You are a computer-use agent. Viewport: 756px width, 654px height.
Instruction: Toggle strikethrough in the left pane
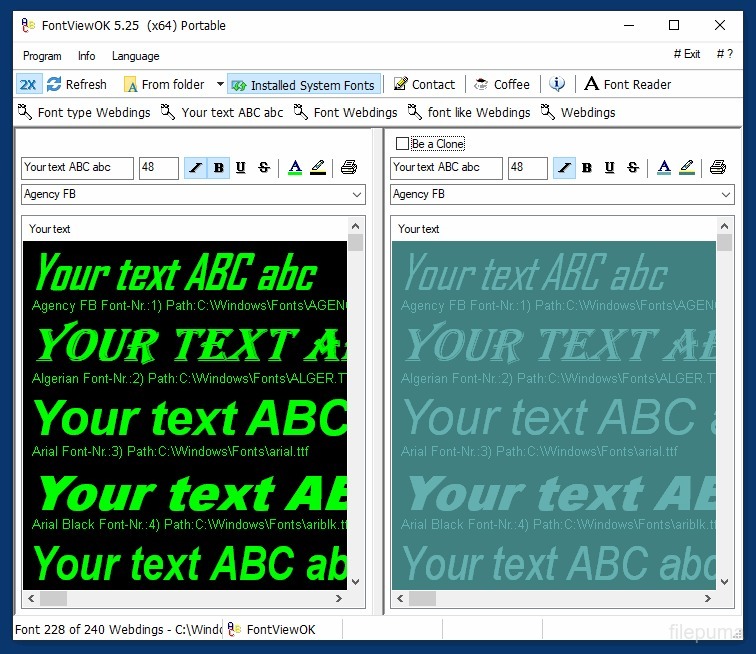click(x=264, y=168)
